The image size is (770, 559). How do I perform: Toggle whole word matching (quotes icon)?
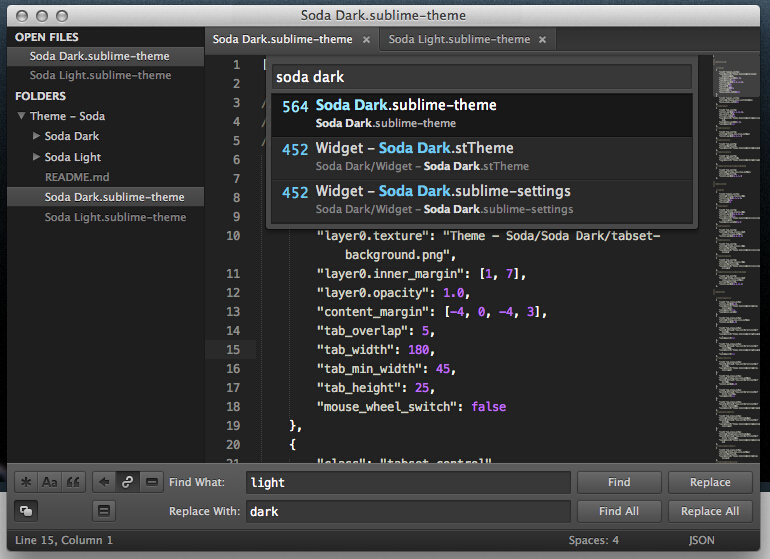(x=73, y=482)
